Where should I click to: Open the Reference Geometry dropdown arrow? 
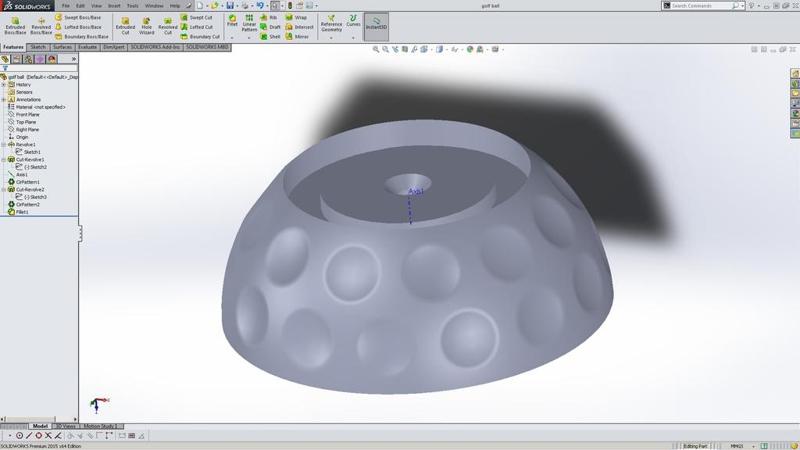point(331,37)
